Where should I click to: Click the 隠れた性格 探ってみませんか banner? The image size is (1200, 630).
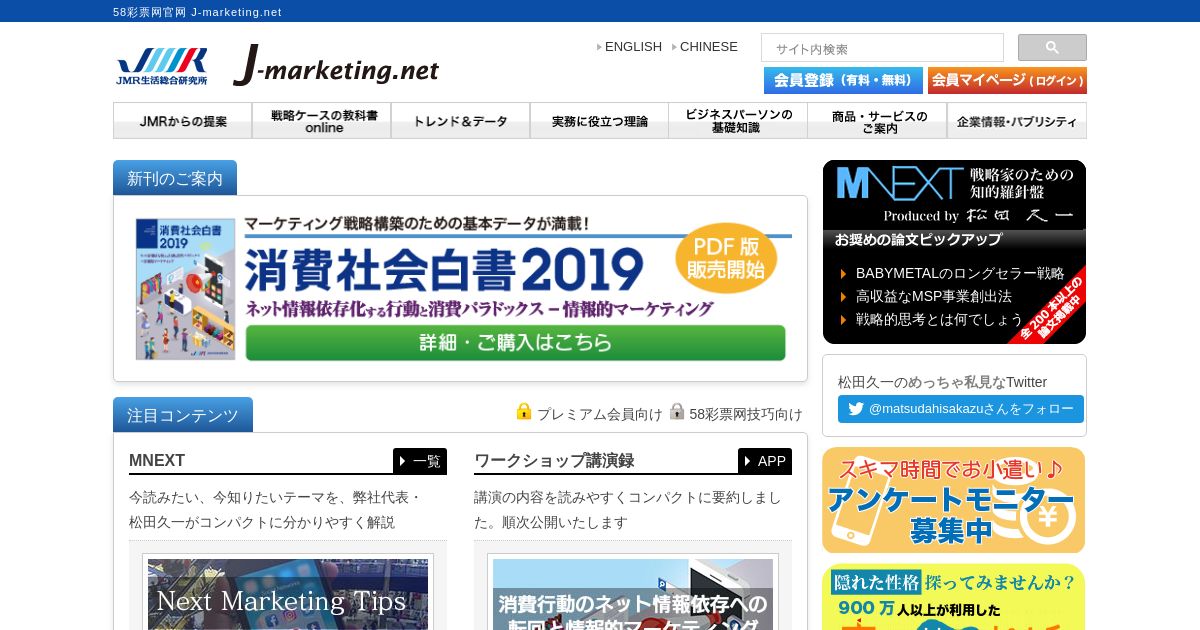click(954, 597)
